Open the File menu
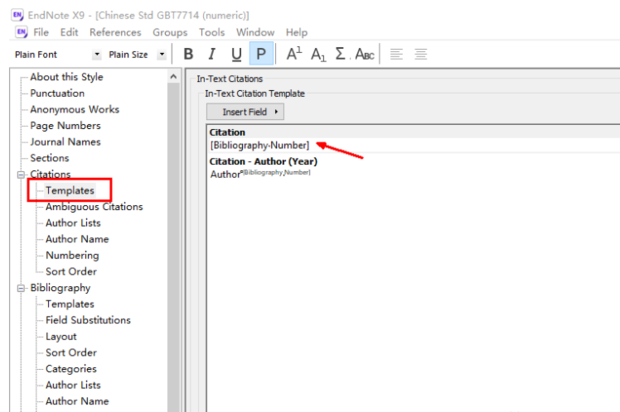 pos(41,32)
